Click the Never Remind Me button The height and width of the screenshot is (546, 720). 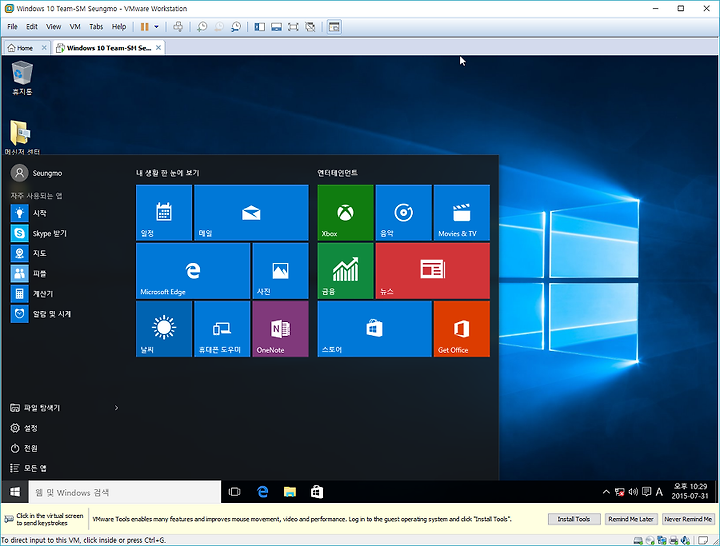click(x=688, y=519)
